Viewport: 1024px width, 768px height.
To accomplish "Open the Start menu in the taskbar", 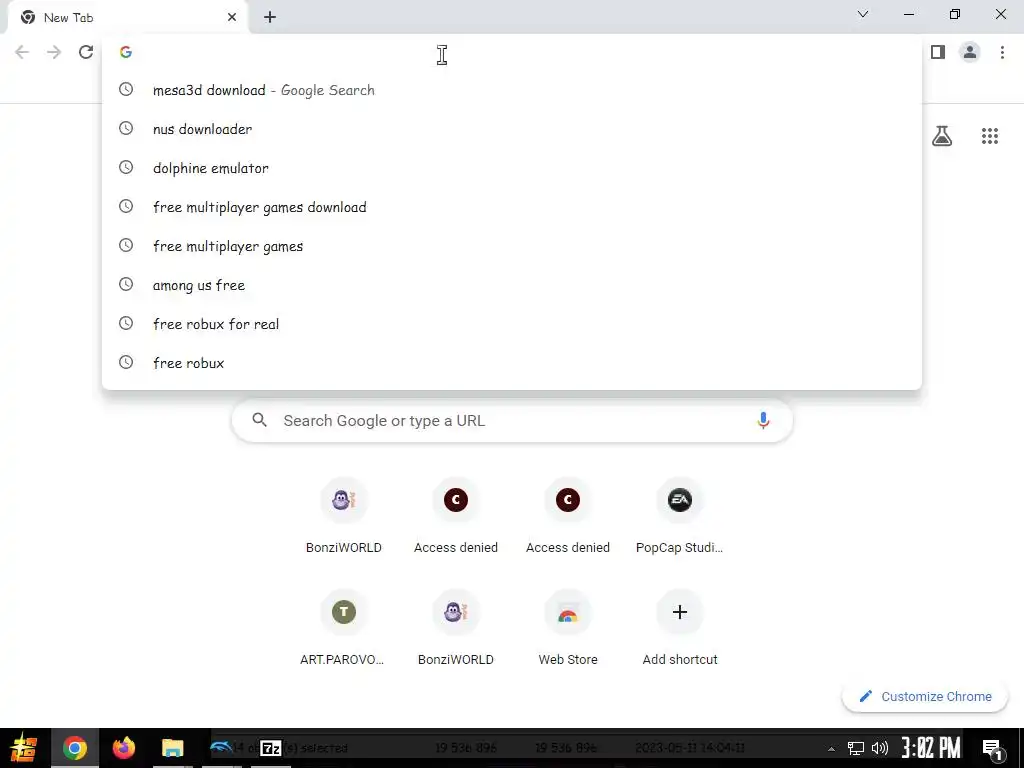I will tap(24, 748).
